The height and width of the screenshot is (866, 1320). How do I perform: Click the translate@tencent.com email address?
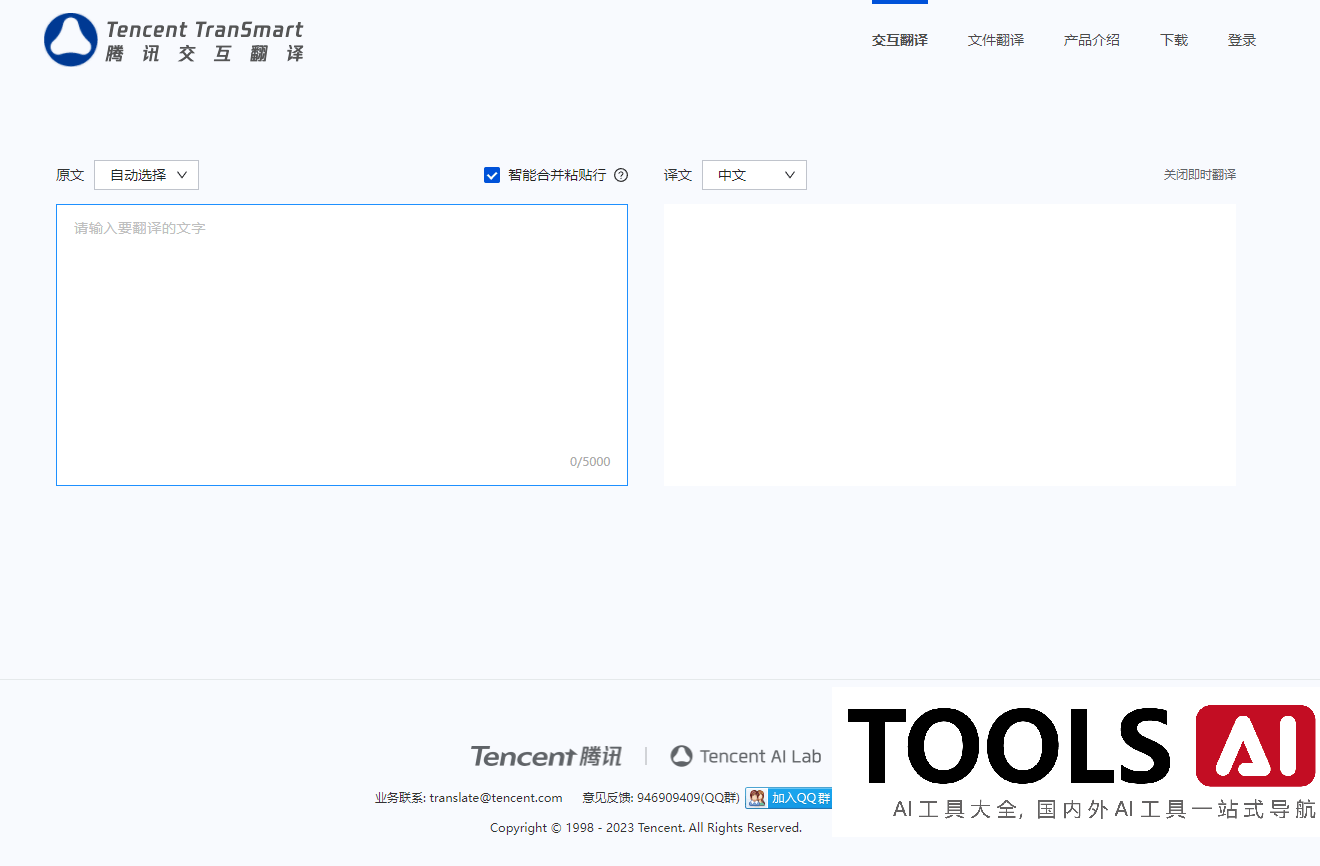[495, 798]
